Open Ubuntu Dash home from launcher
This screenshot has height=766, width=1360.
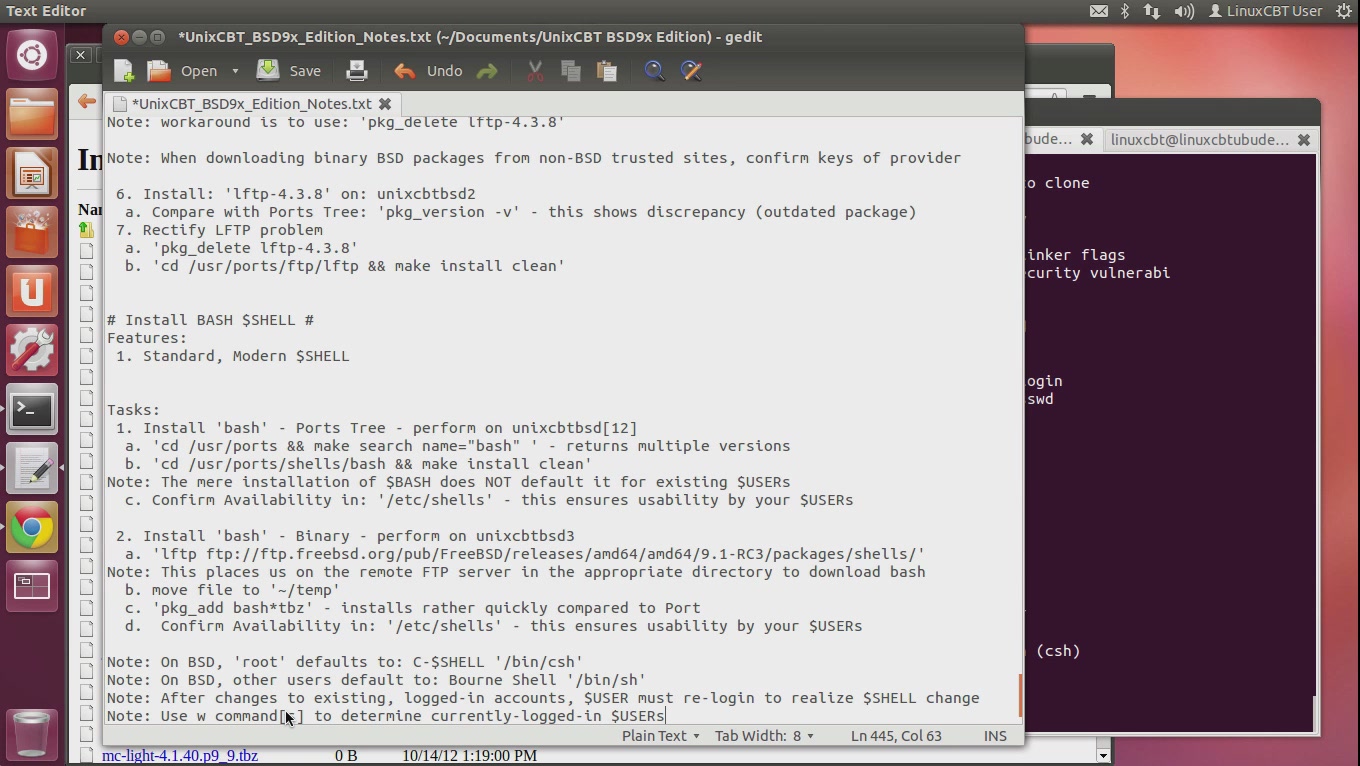(x=32, y=54)
